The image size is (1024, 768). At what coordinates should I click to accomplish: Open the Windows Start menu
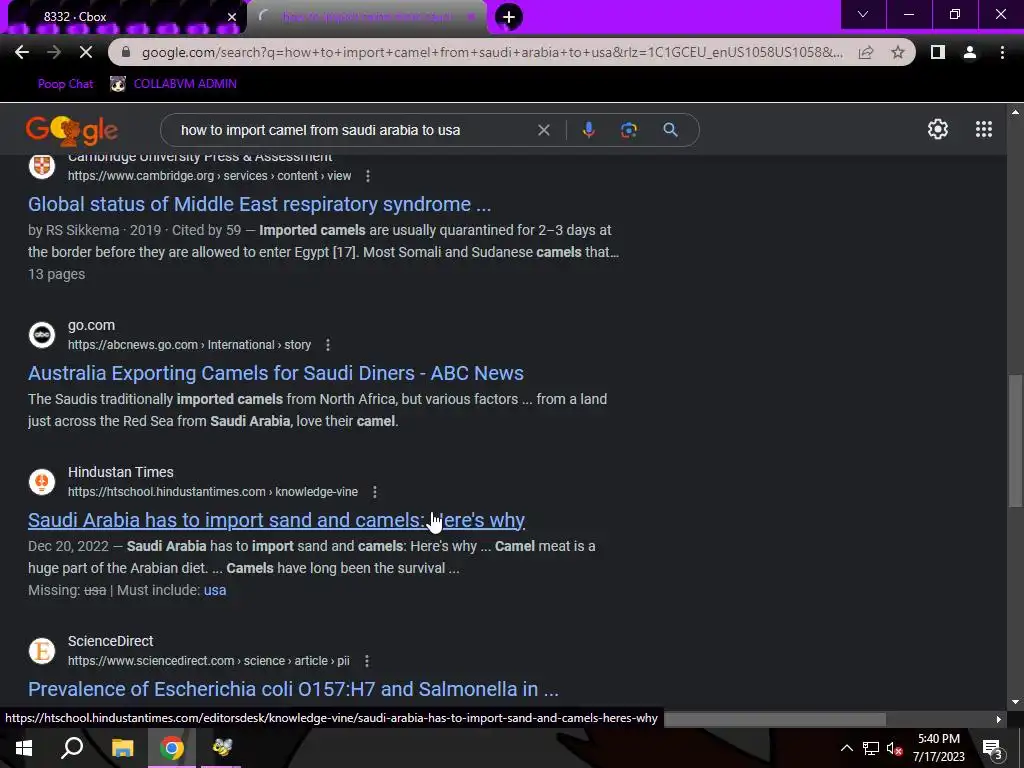(24, 748)
